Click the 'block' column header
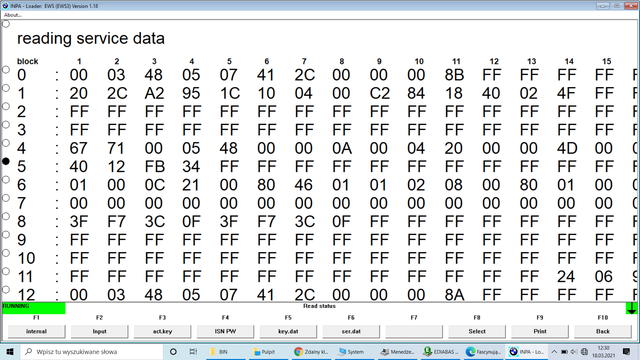640x360 pixels. [27, 61]
